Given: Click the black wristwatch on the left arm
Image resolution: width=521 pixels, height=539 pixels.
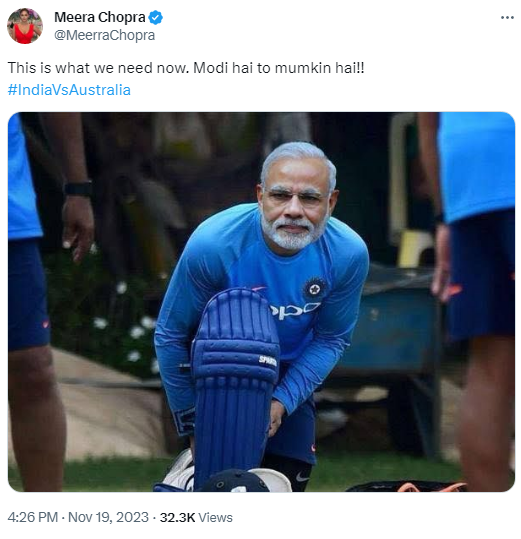Looking at the screenshot, I should pos(78,189).
